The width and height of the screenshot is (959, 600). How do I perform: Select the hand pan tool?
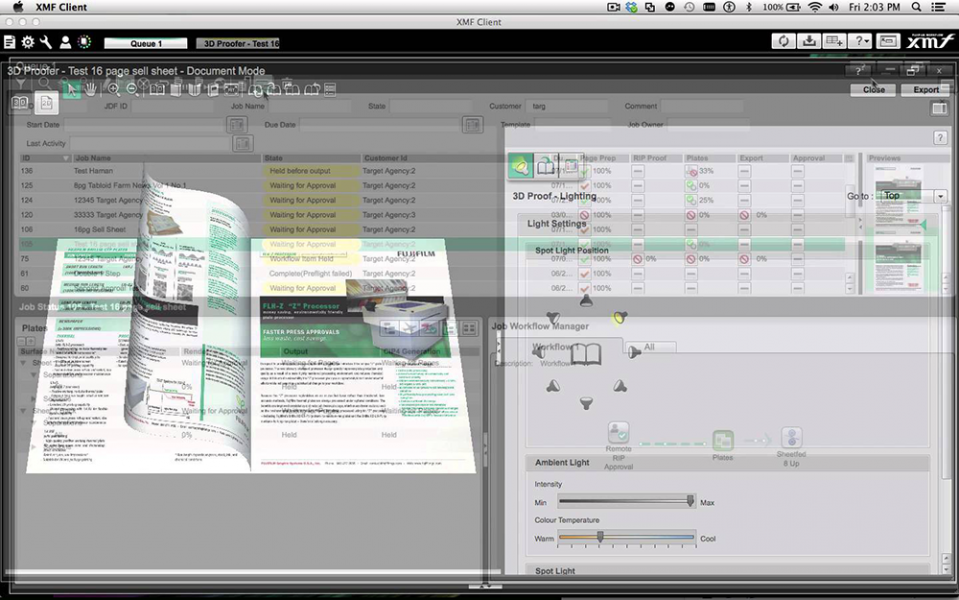91,89
